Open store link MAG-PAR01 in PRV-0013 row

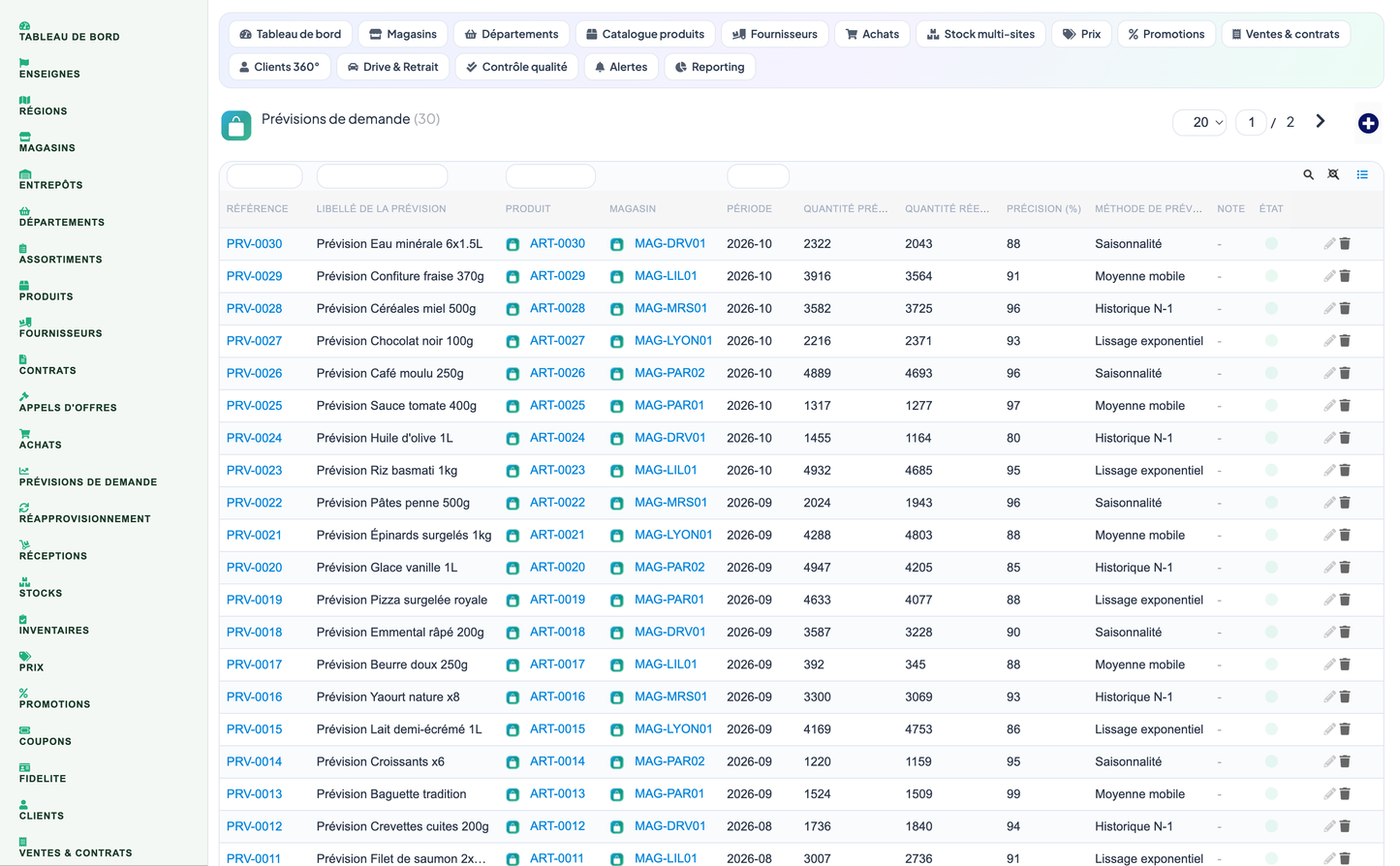tap(669, 794)
